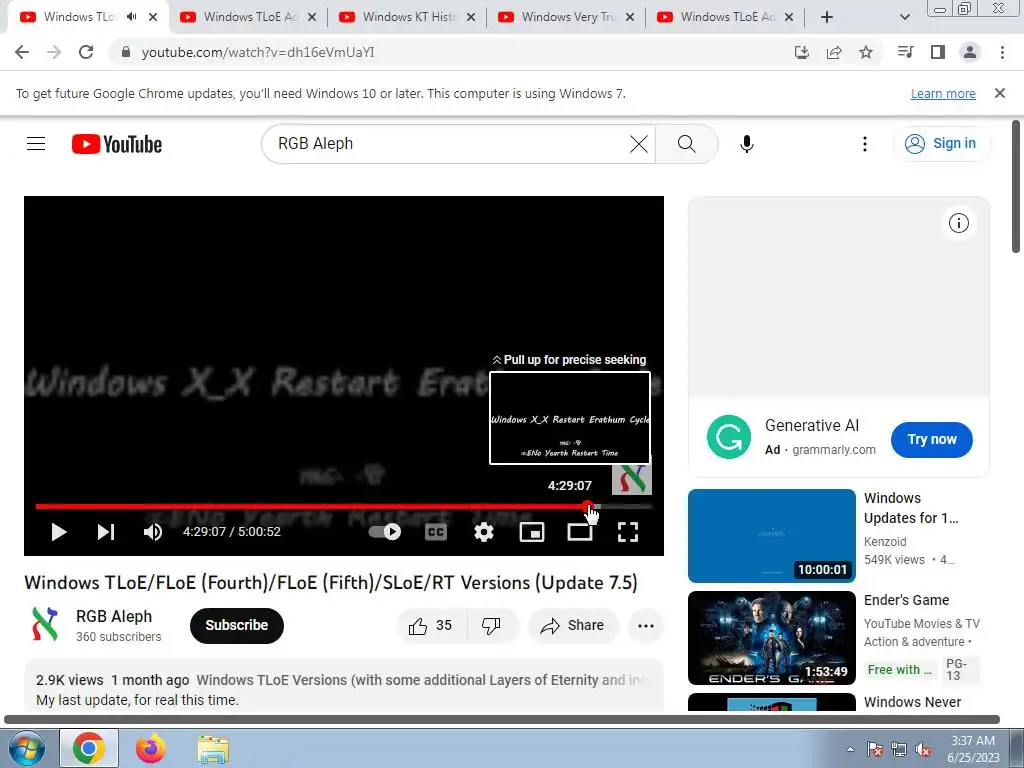Switch to last Windows TLoE tab
Image resolution: width=1024 pixels, height=768 pixels.
click(728, 17)
